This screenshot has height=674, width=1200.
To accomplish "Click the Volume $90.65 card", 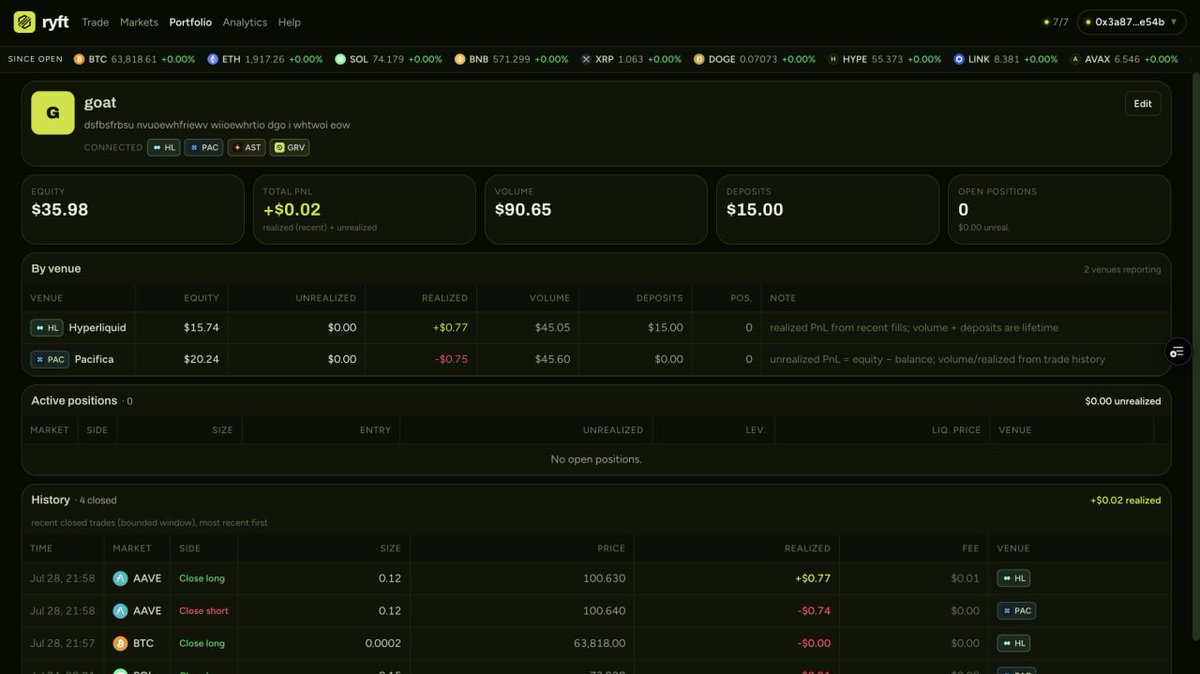I will pos(596,209).
